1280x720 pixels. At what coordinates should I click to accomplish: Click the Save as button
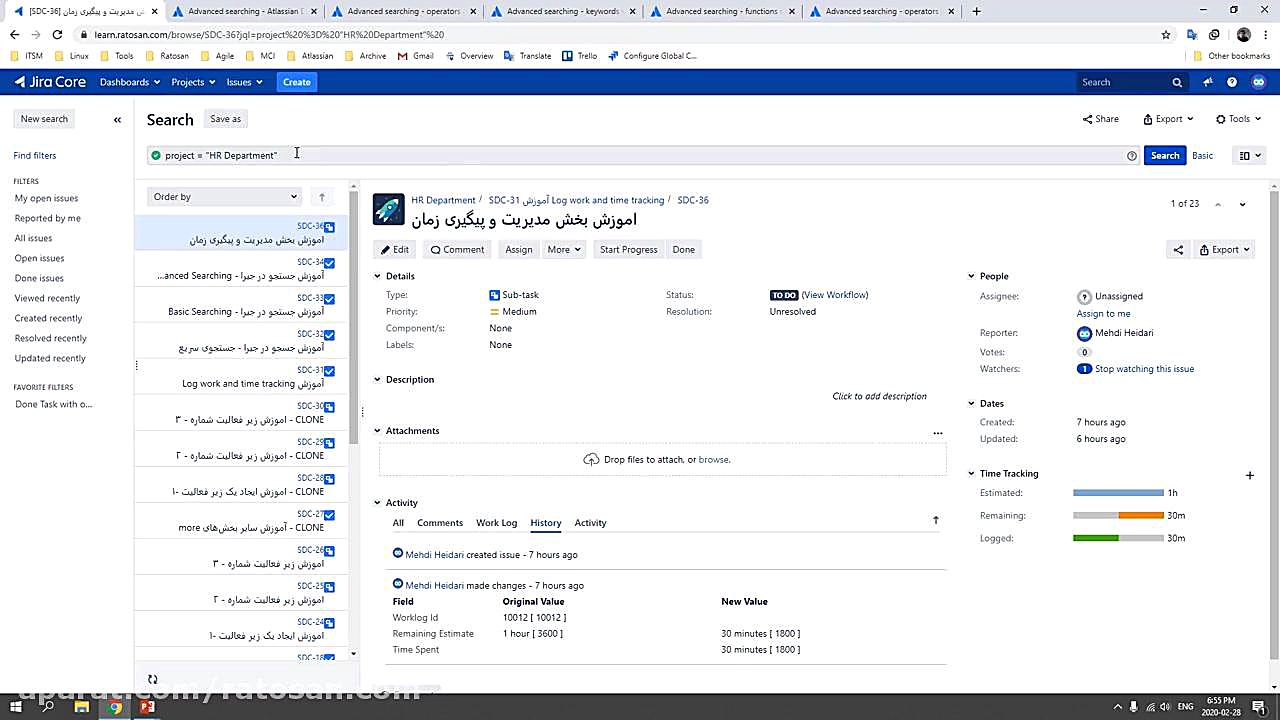click(225, 119)
